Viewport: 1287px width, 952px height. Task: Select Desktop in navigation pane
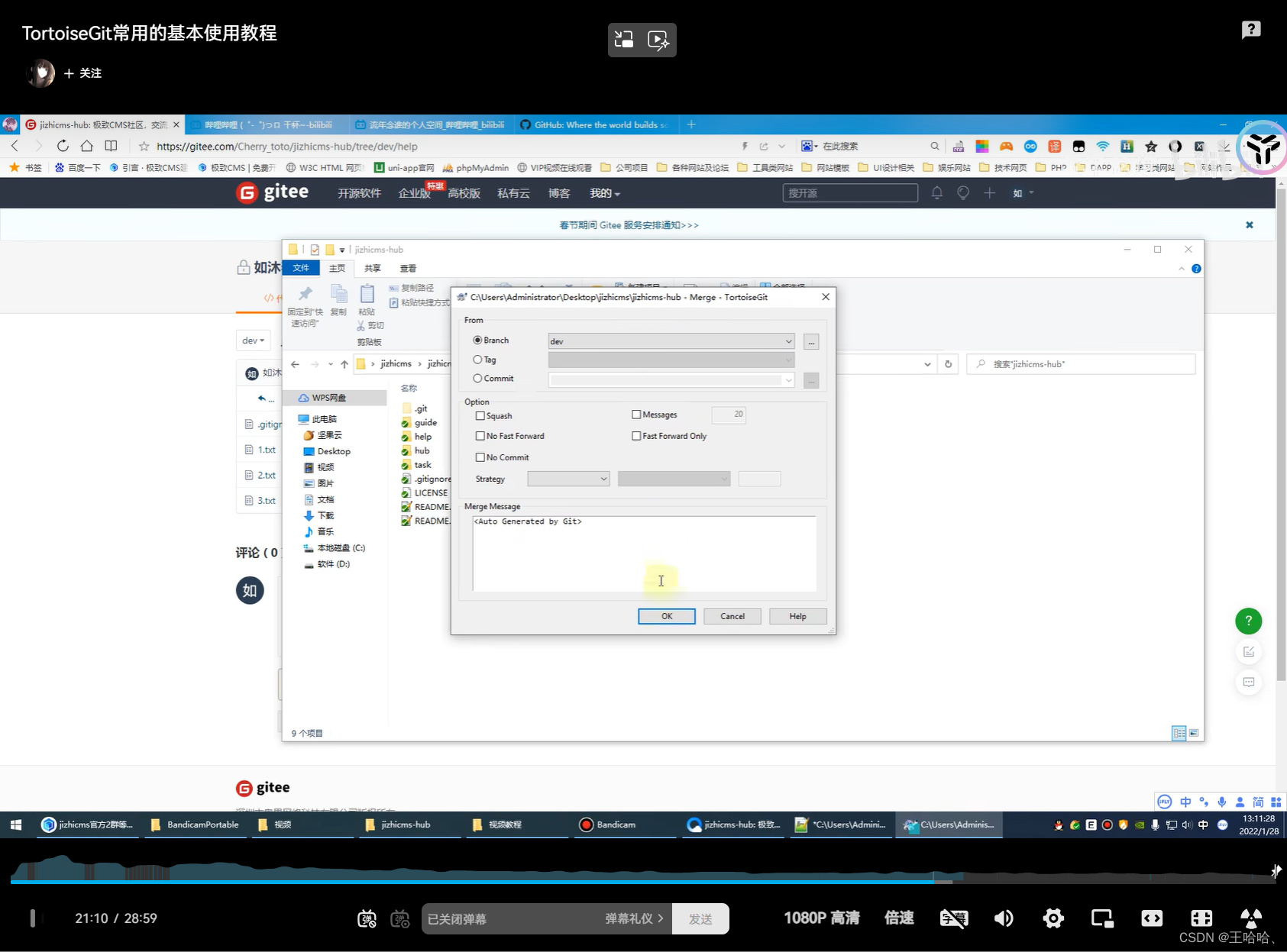click(x=334, y=451)
